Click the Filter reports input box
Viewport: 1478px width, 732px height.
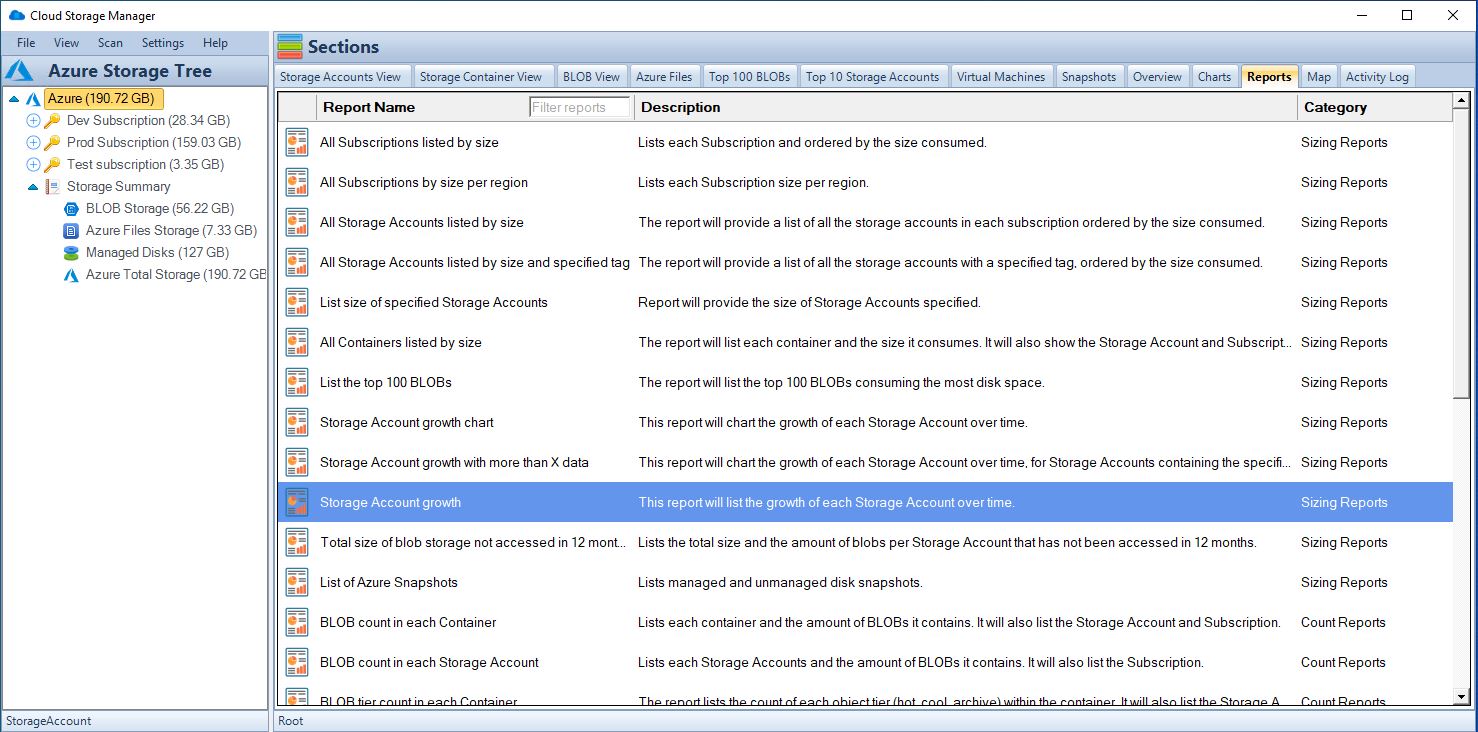pos(580,107)
